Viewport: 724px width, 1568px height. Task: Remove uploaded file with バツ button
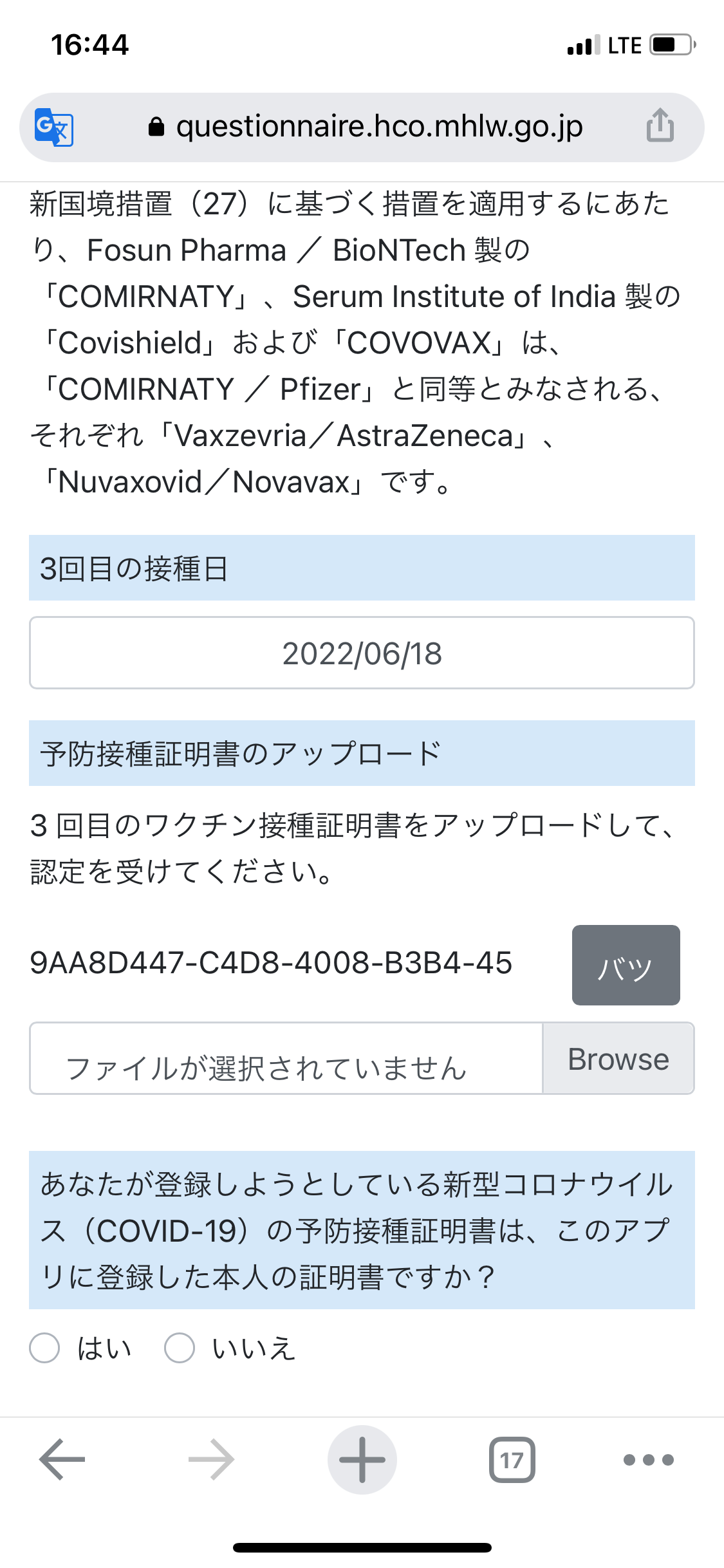pos(626,965)
